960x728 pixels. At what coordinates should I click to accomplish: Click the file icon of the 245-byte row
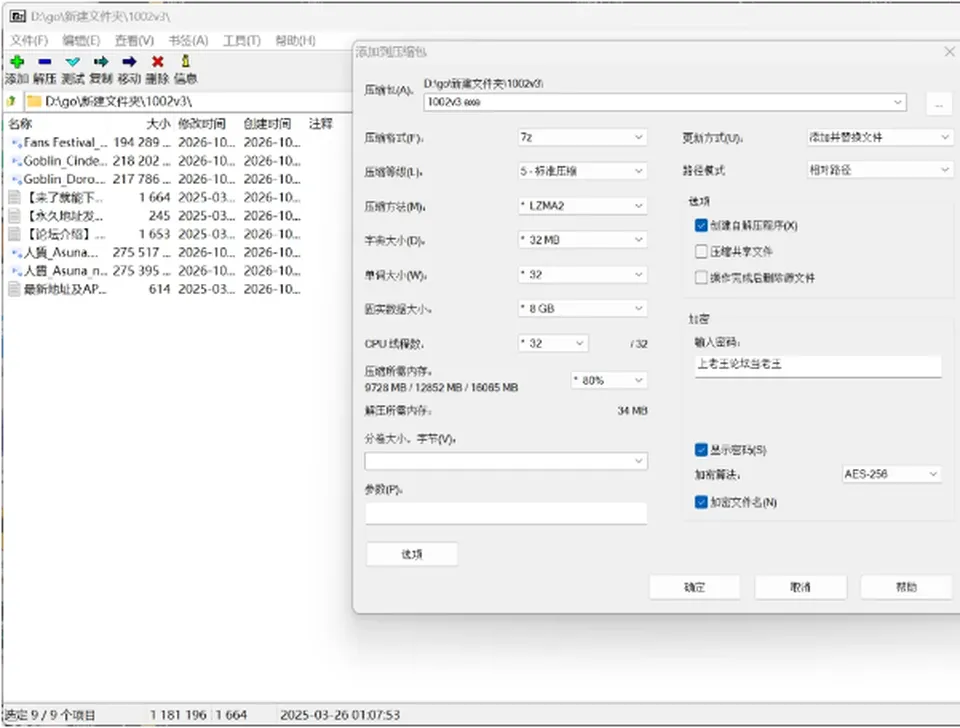tap(14, 216)
